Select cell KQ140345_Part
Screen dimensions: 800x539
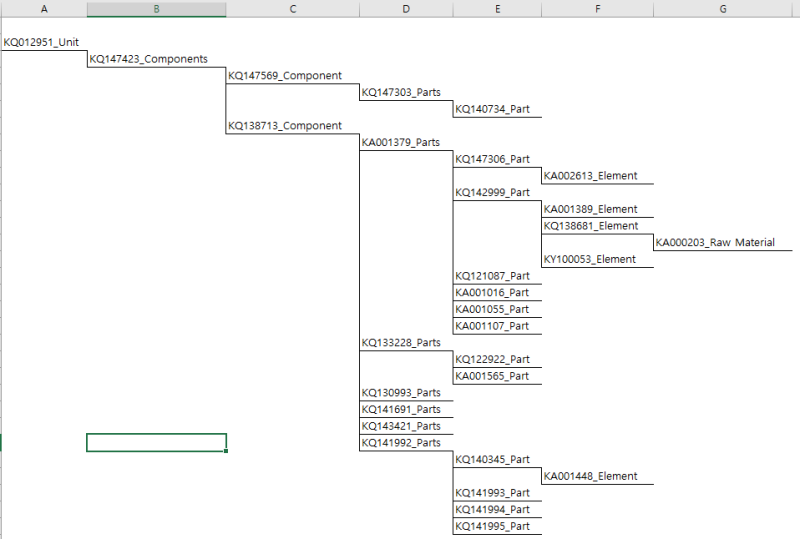tap(497, 459)
